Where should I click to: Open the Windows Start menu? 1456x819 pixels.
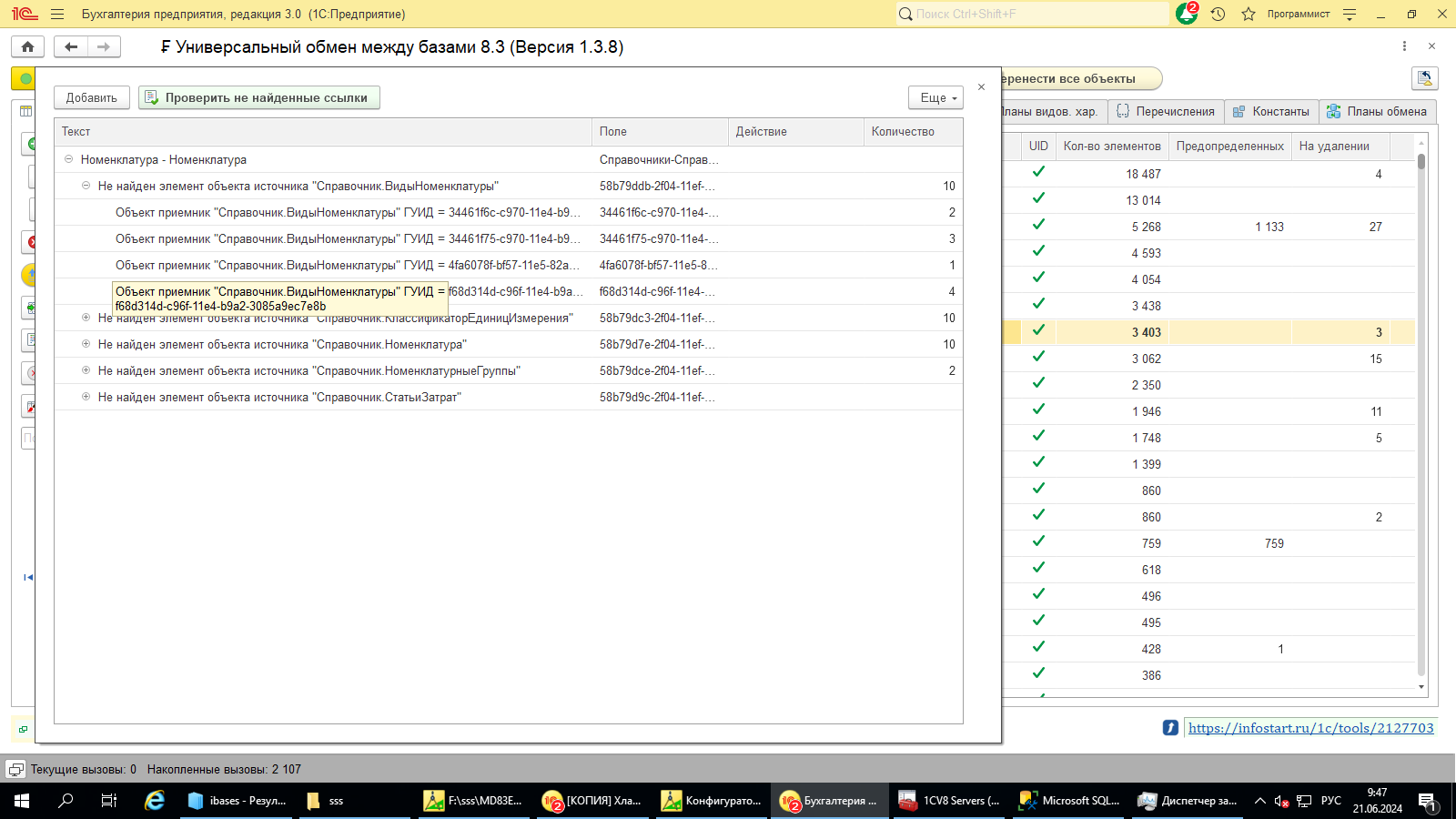(x=22, y=801)
